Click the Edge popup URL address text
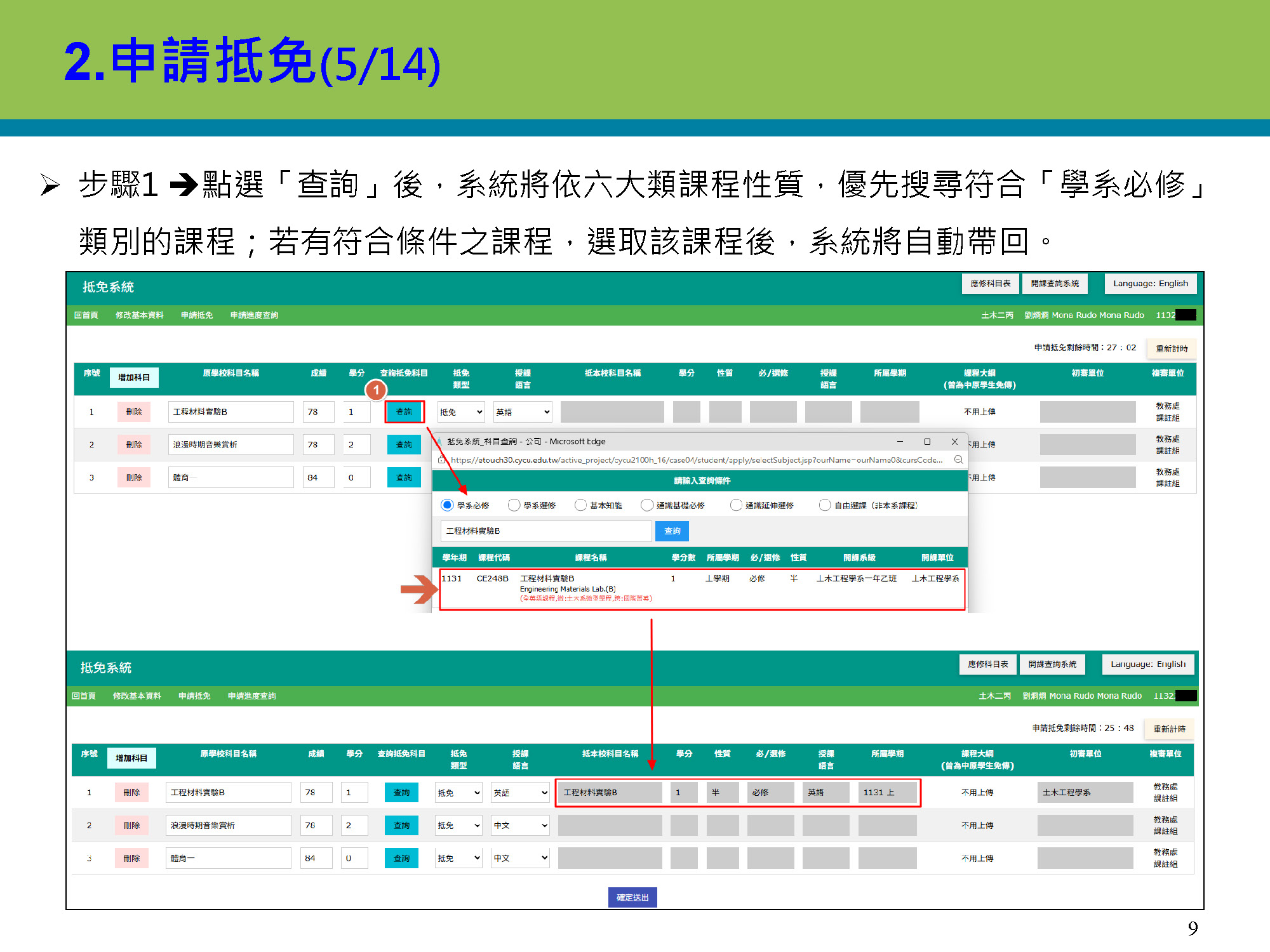The height and width of the screenshot is (952, 1270). pos(697,460)
